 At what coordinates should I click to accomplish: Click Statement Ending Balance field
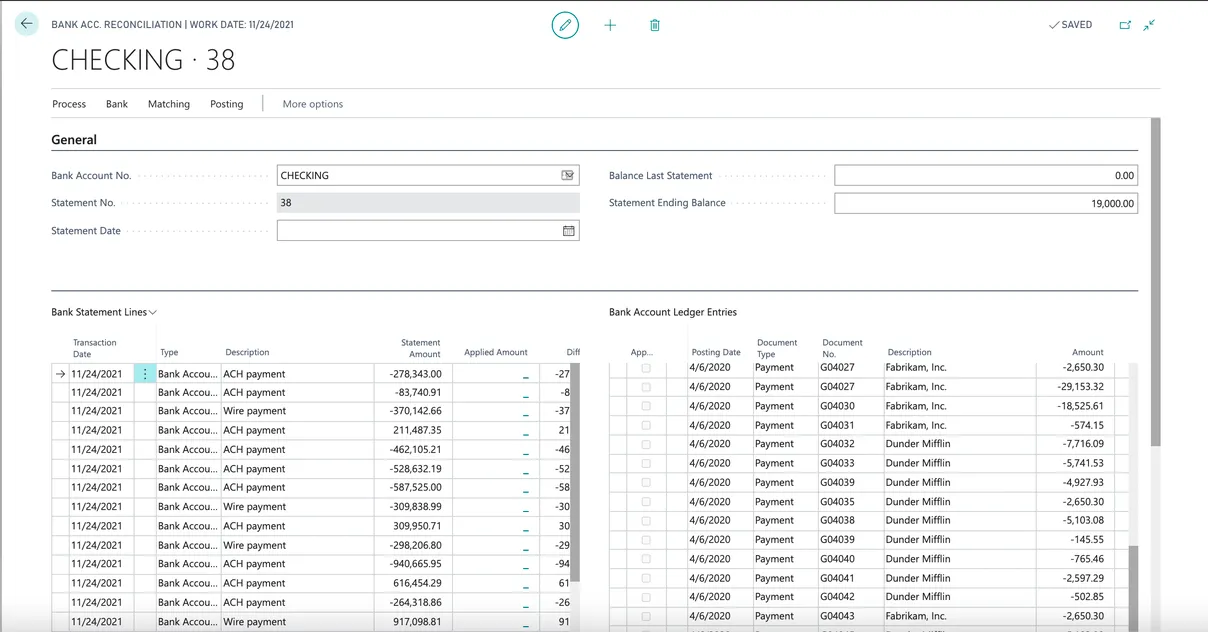pos(986,203)
